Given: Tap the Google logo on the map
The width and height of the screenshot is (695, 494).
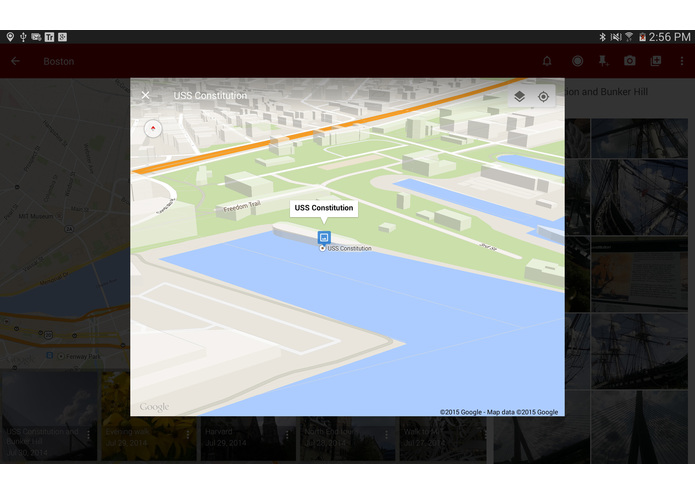Looking at the screenshot, I should [154, 407].
